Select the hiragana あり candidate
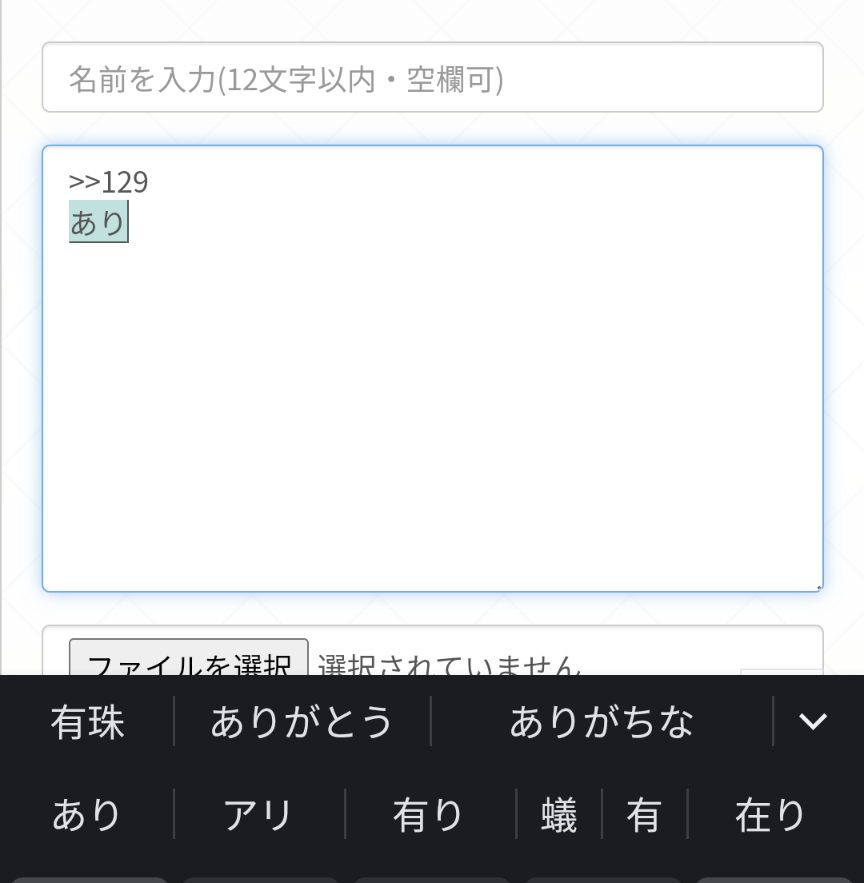Image resolution: width=864 pixels, height=883 pixels. click(x=87, y=815)
